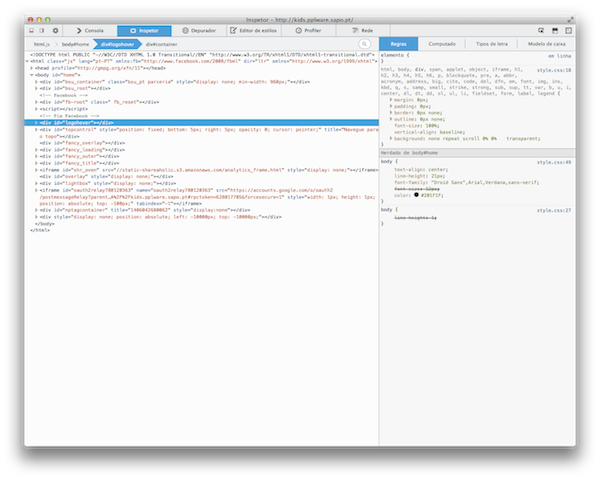Image resolution: width=600 pixels, height=480 pixels.
Task: Select the Regras sidebar tab
Action: [x=398, y=44]
